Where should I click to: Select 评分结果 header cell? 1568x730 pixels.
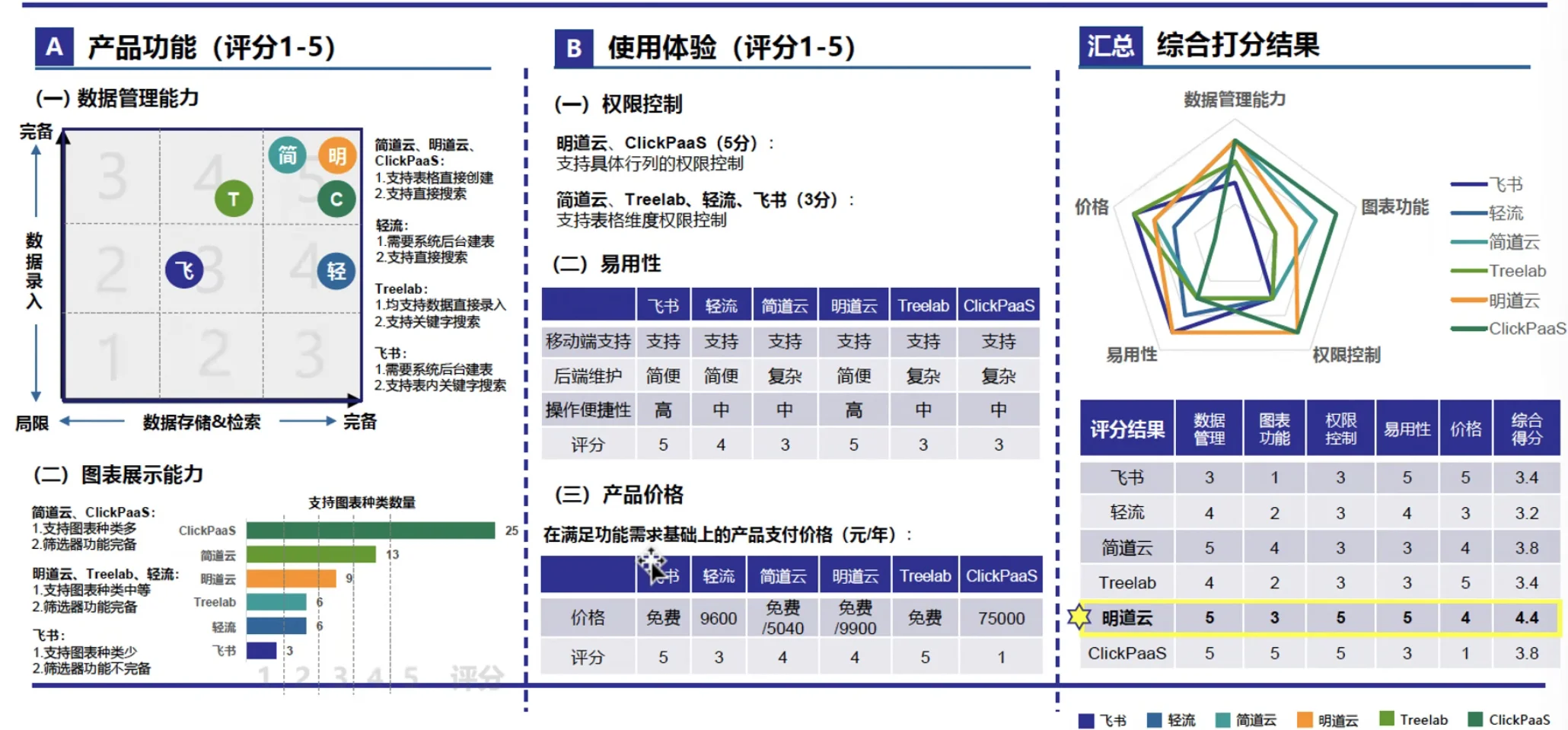[x=1127, y=429]
